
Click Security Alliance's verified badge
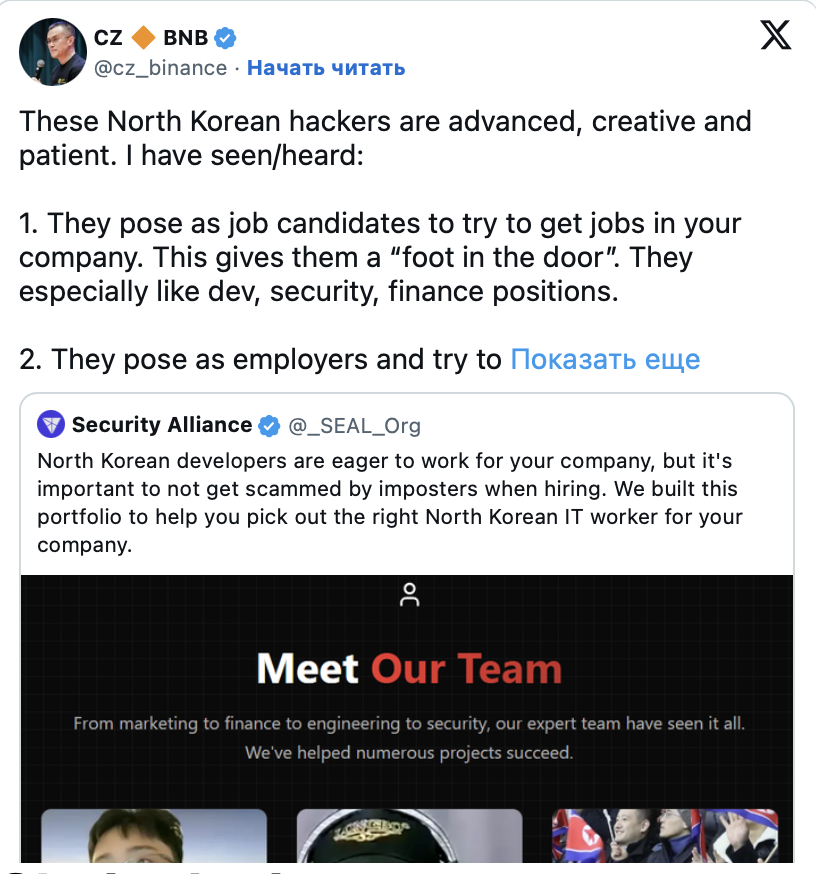269,426
